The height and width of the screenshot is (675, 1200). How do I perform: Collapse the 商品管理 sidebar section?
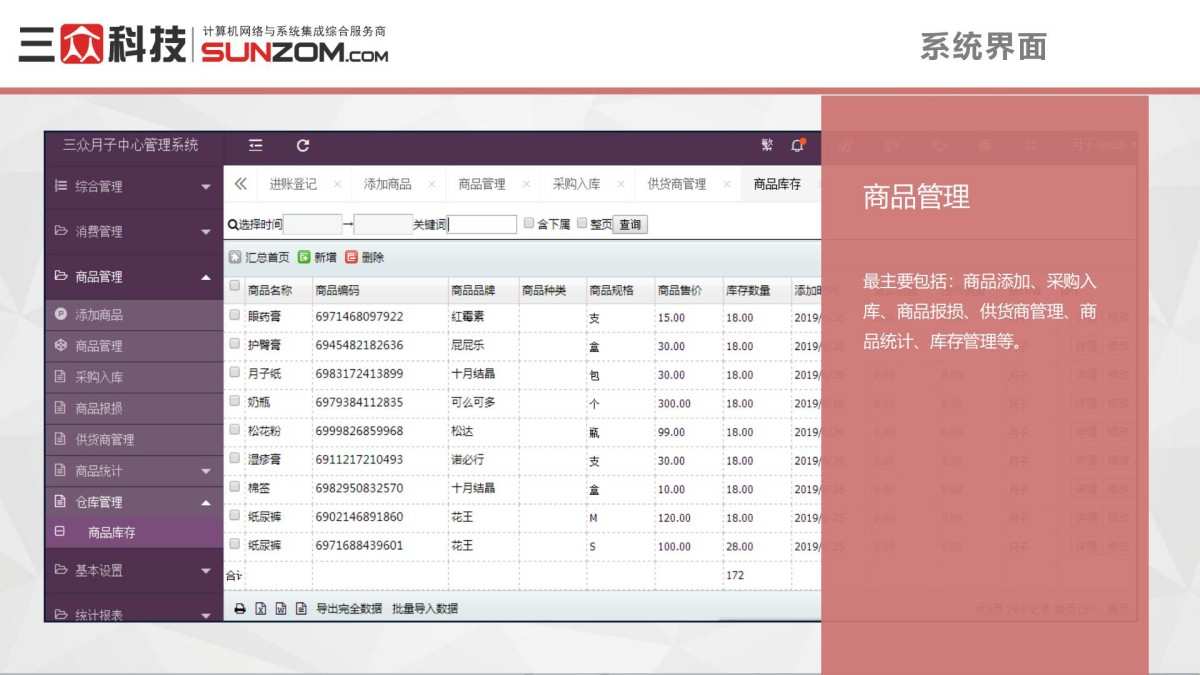click(130, 276)
